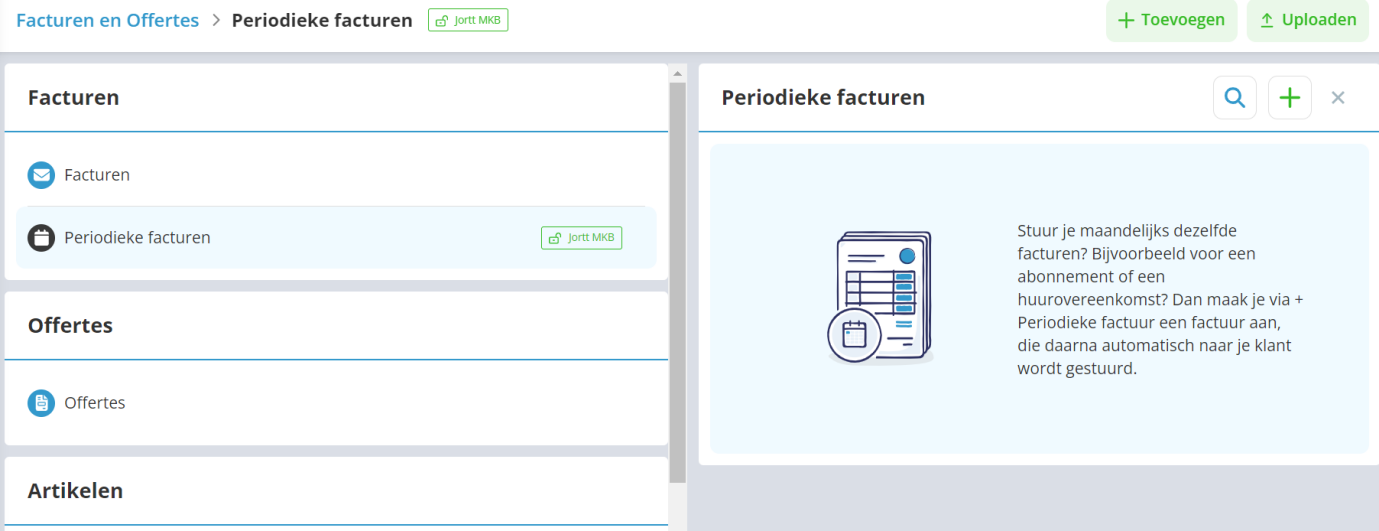
Task: Click the Offertes section header
Action: (70, 326)
